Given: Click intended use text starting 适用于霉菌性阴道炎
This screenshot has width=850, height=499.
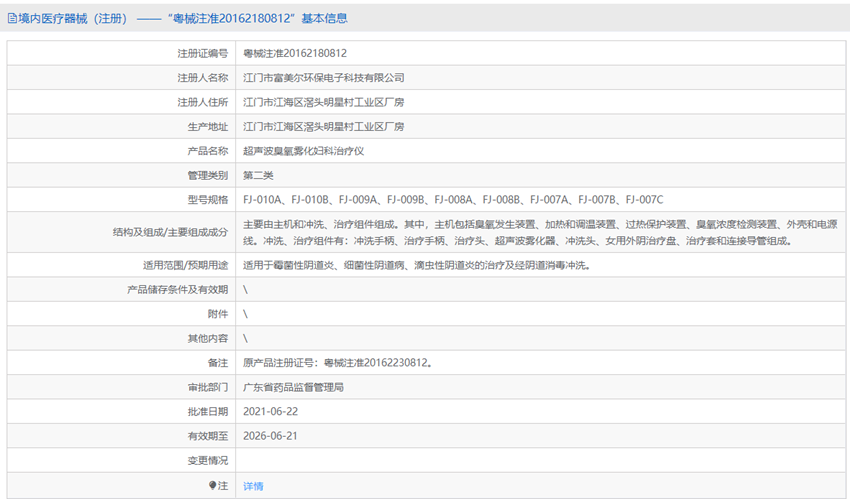Looking at the screenshot, I should tap(417, 265).
